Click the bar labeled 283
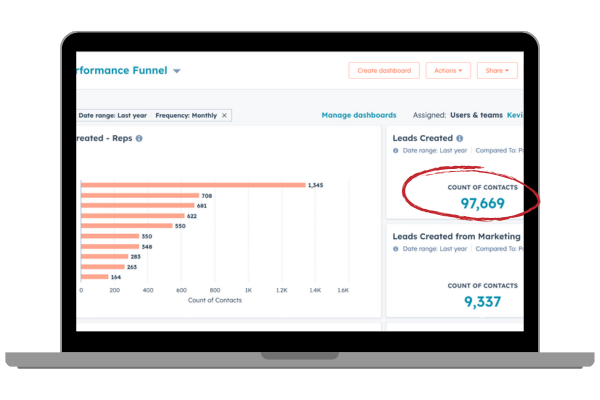This screenshot has height=400, width=600. tap(104, 256)
